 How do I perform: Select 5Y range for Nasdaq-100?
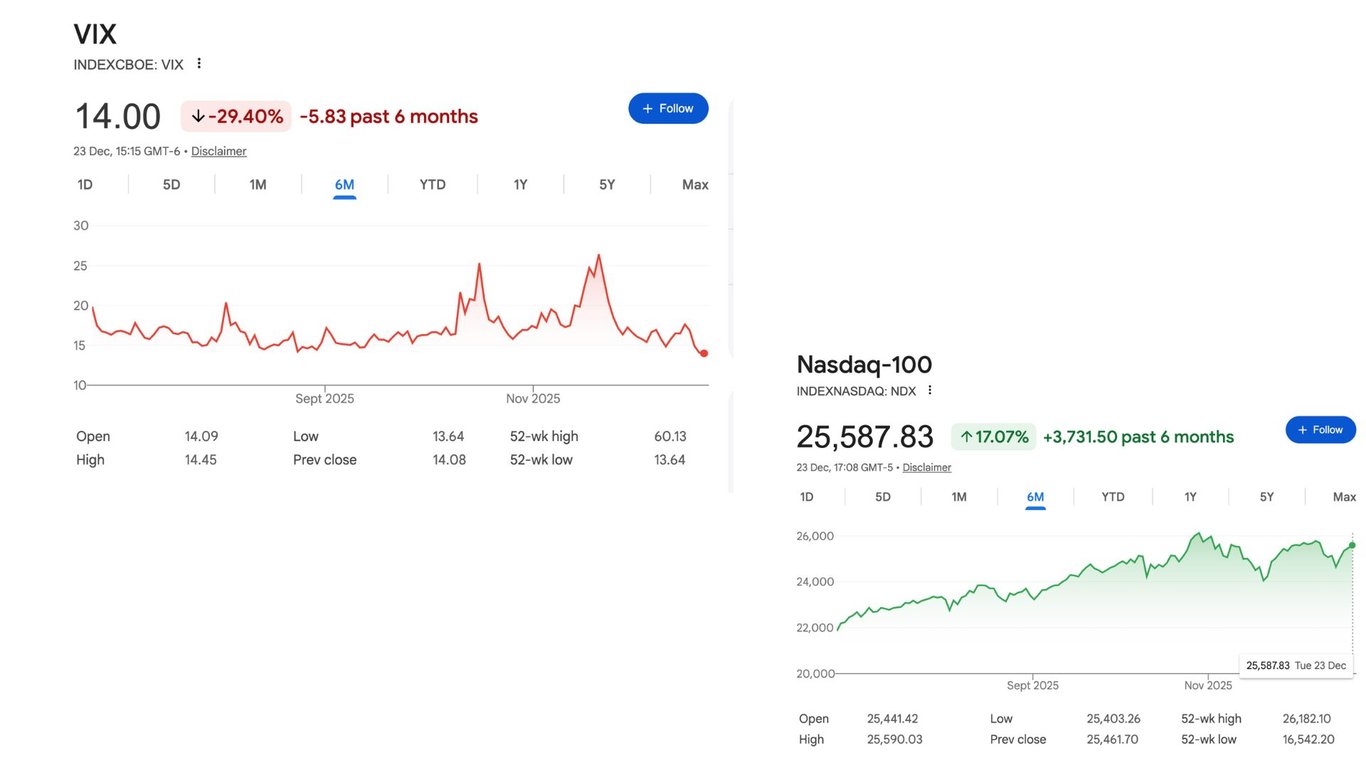click(x=1267, y=497)
